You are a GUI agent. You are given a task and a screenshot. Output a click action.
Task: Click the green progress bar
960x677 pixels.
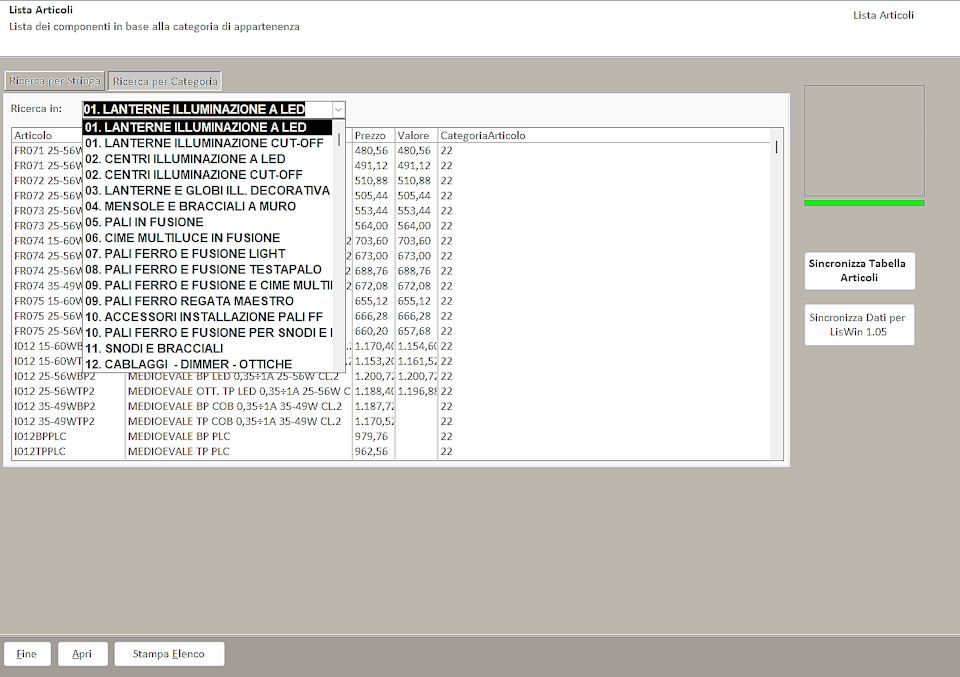[x=864, y=203]
